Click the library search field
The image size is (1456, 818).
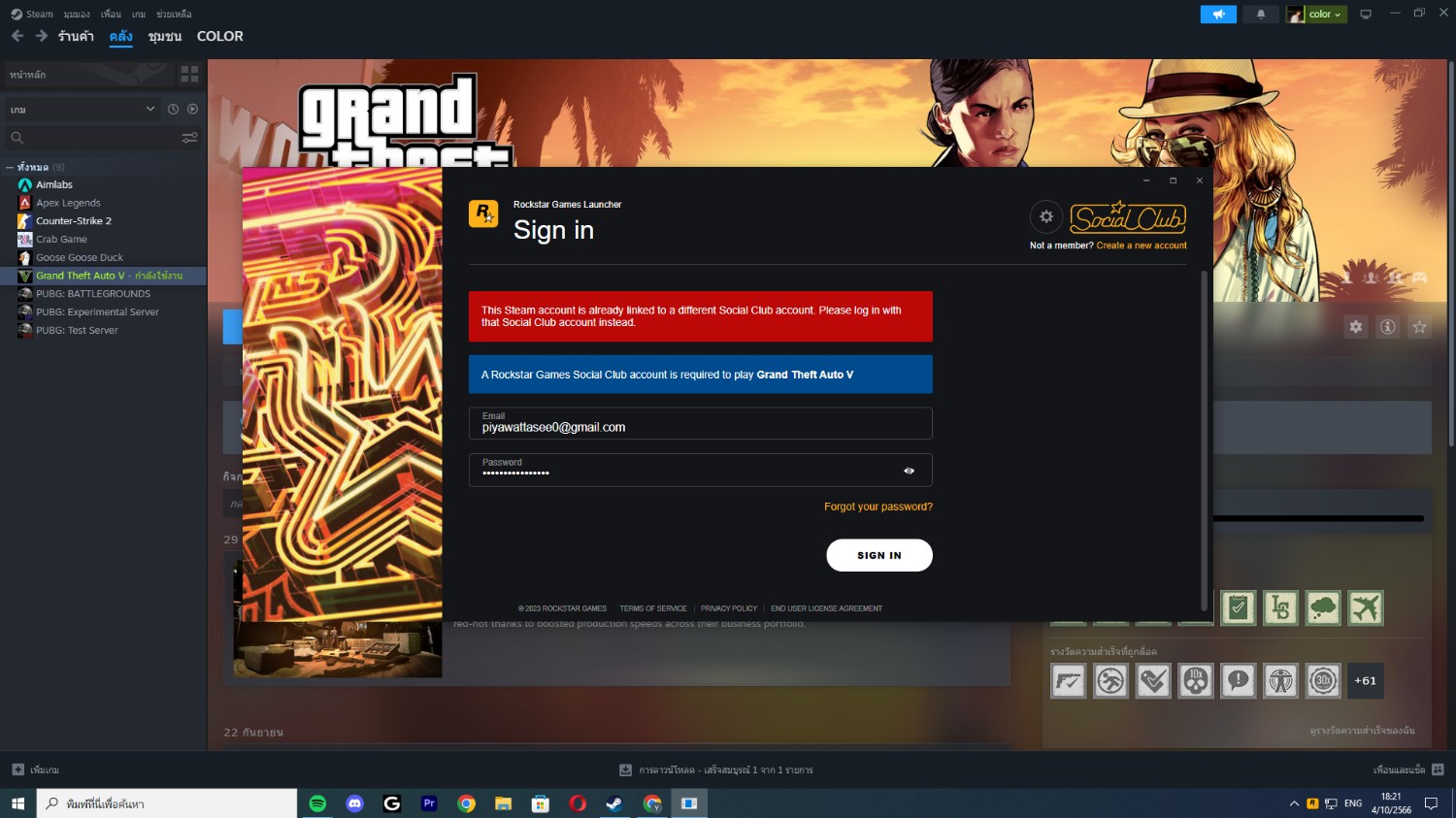pos(92,138)
